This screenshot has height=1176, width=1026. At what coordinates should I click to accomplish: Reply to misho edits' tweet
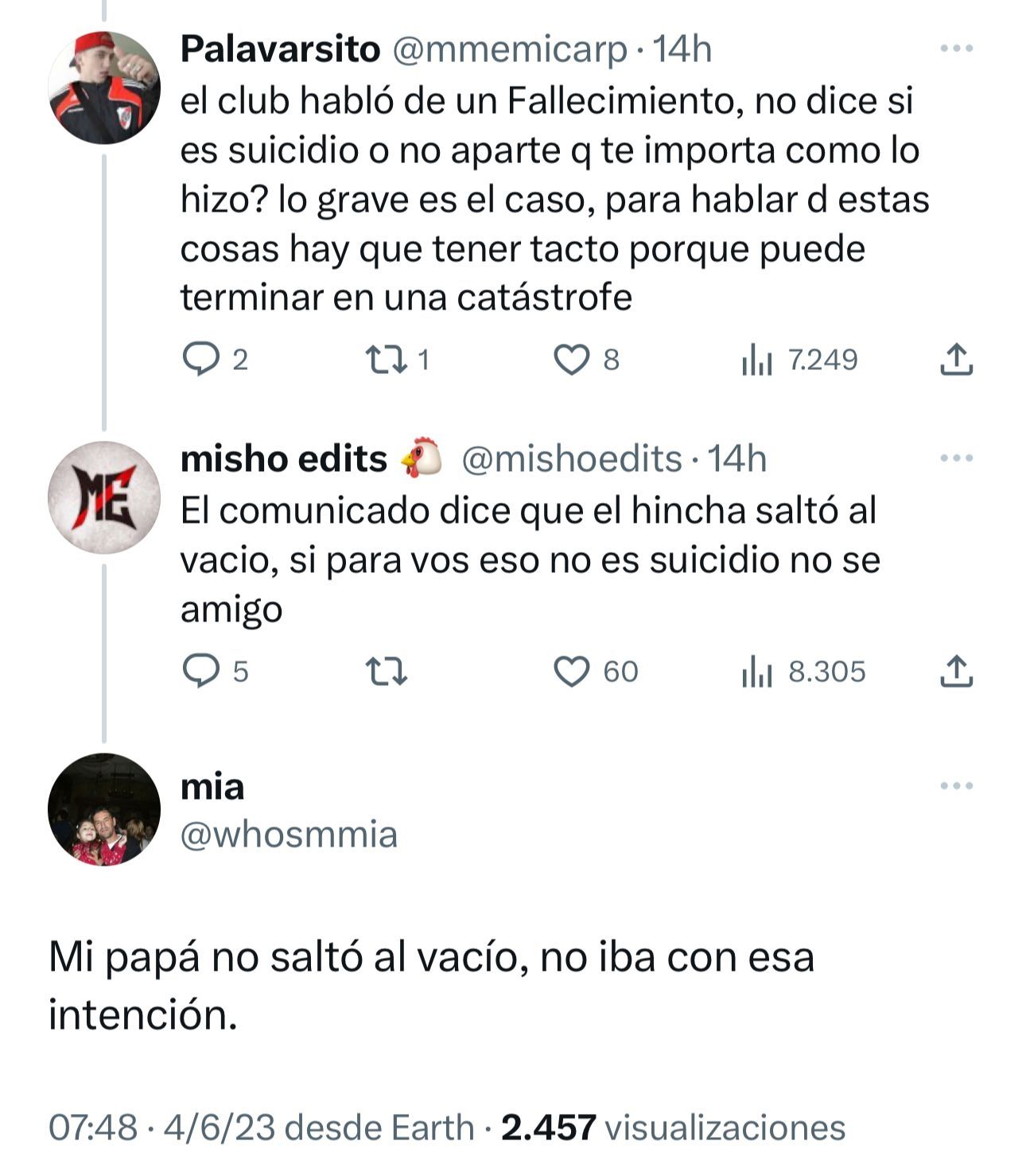coord(200,672)
